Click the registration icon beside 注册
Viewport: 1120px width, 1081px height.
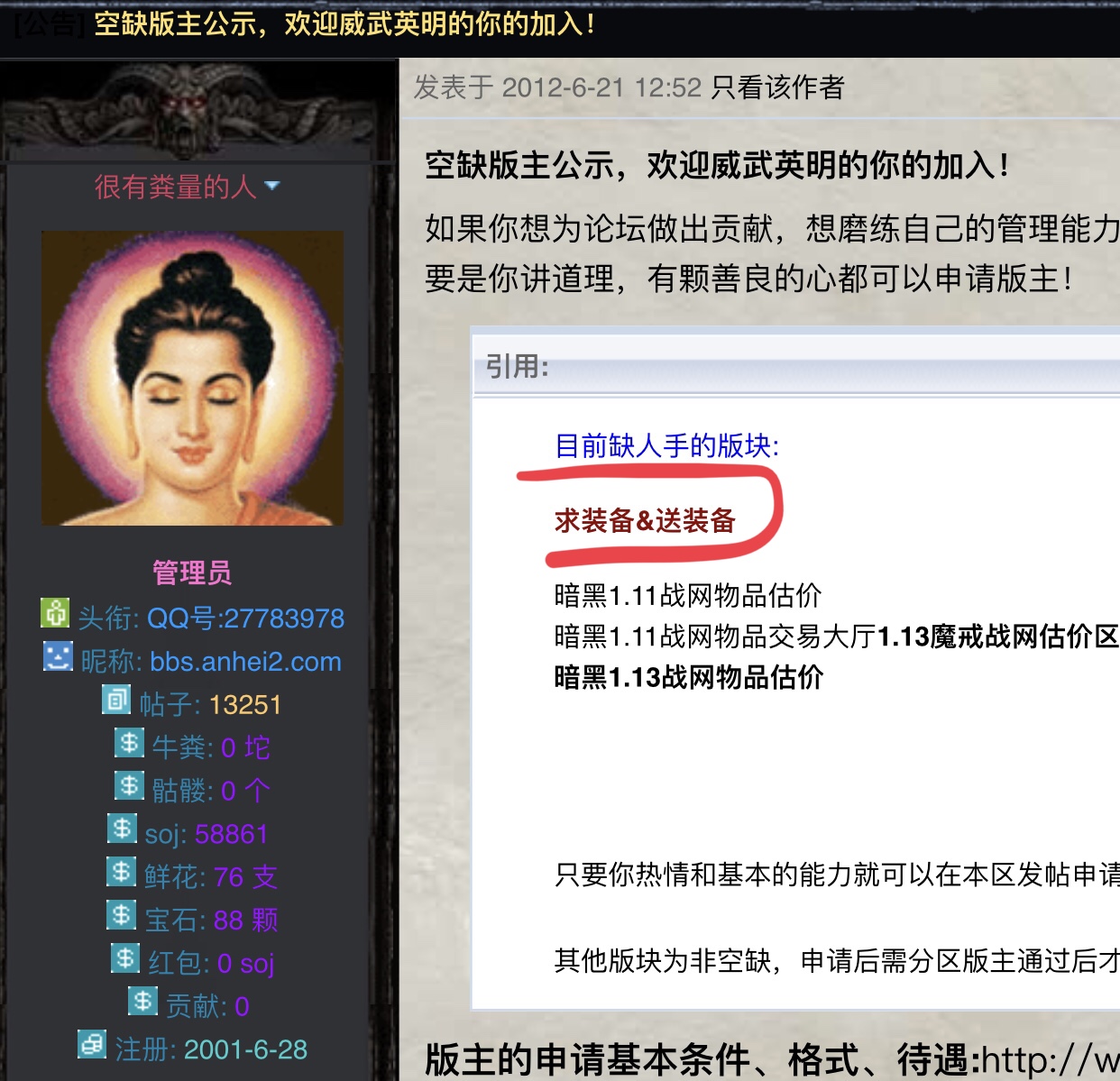[x=92, y=1045]
